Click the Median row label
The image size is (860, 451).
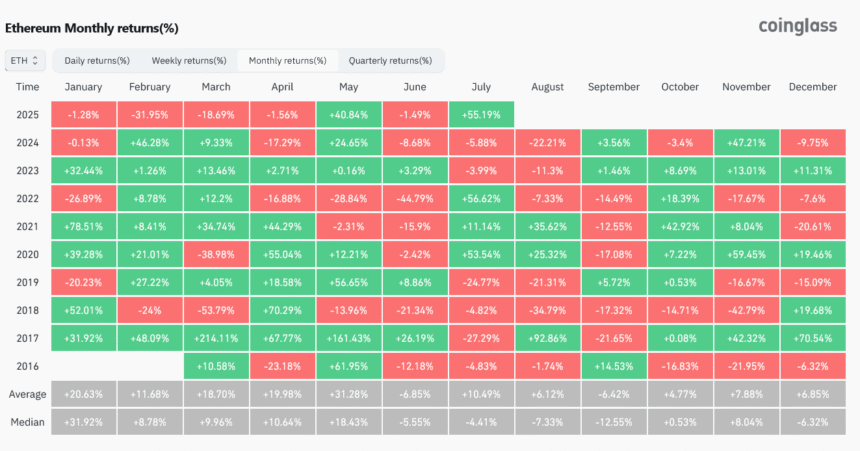point(28,420)
